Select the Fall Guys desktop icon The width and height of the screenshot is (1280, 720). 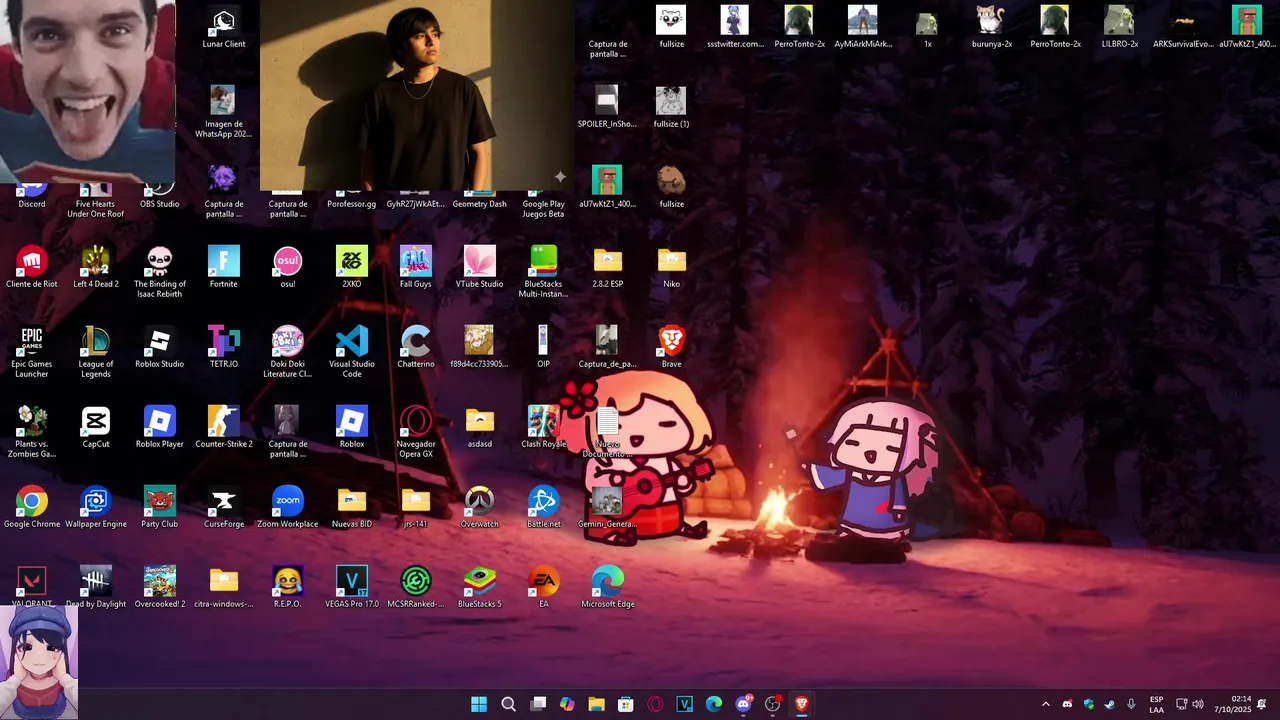pyautogui.click(x=416, y=268)
